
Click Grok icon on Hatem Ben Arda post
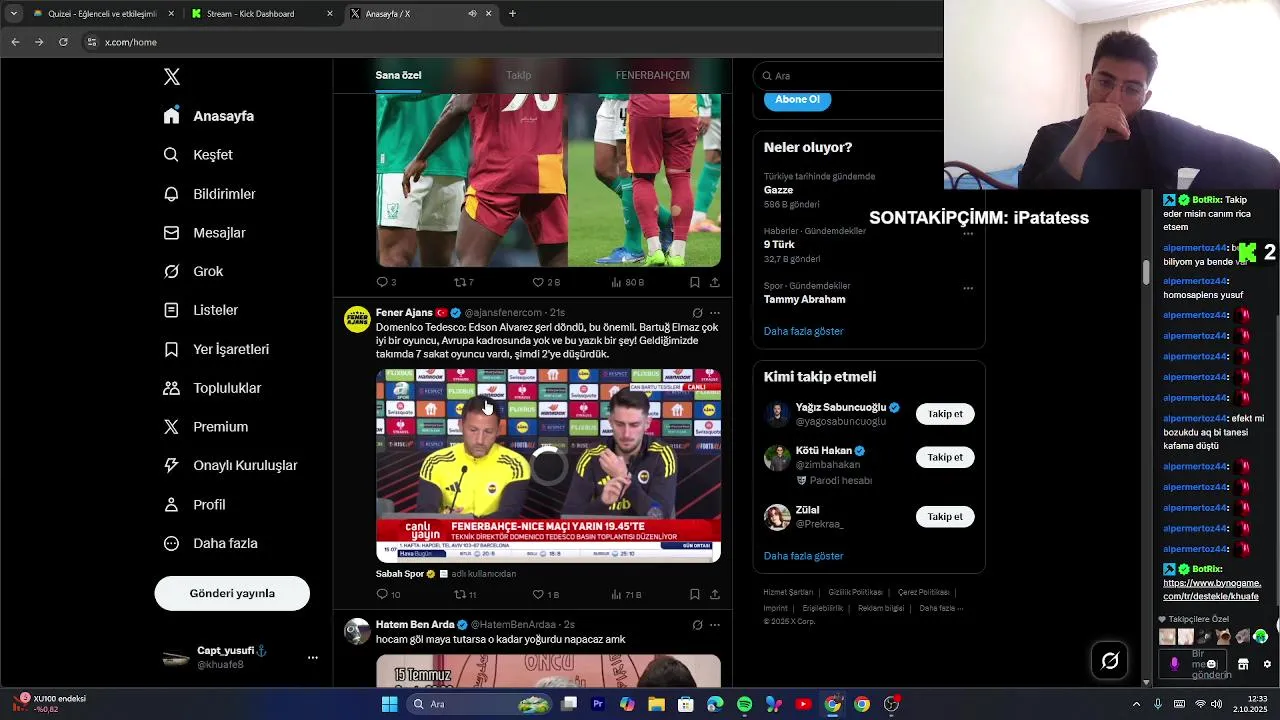pyautogui.click(x=697, y=625)
